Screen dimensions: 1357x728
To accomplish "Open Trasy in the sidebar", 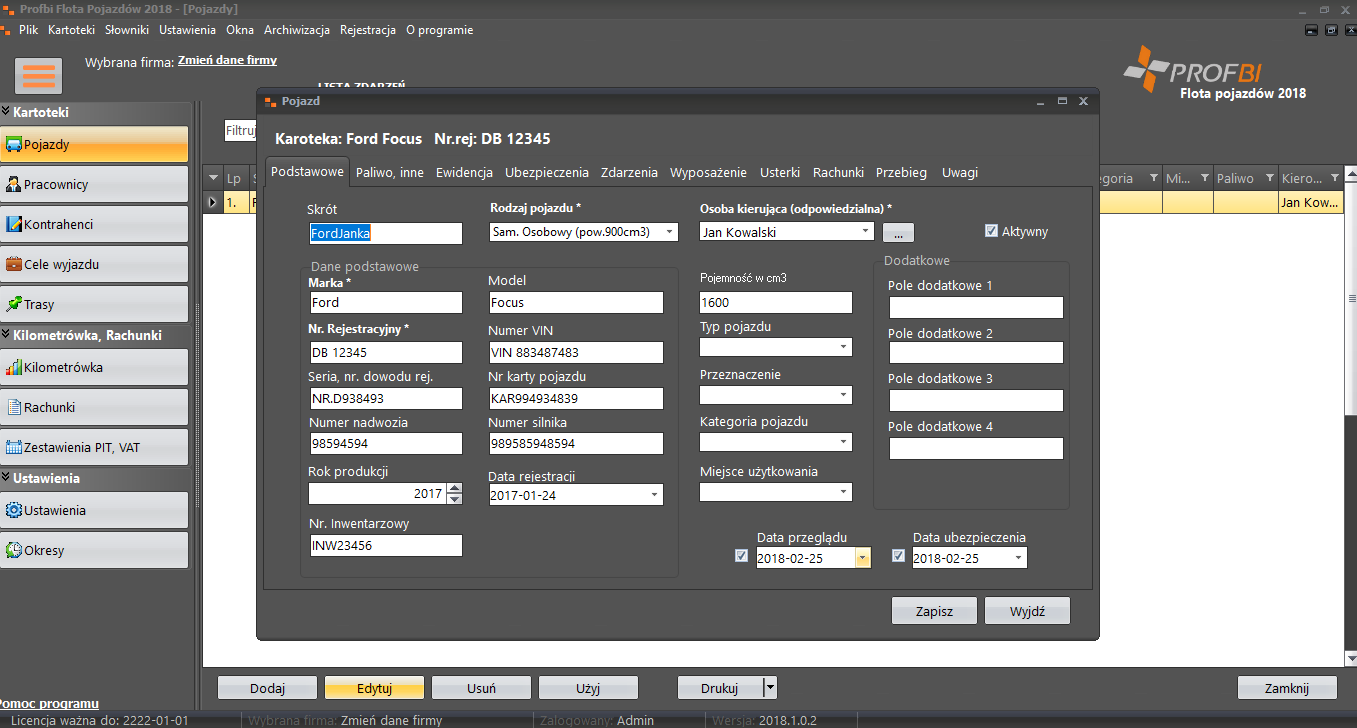I will click(94, 304).
